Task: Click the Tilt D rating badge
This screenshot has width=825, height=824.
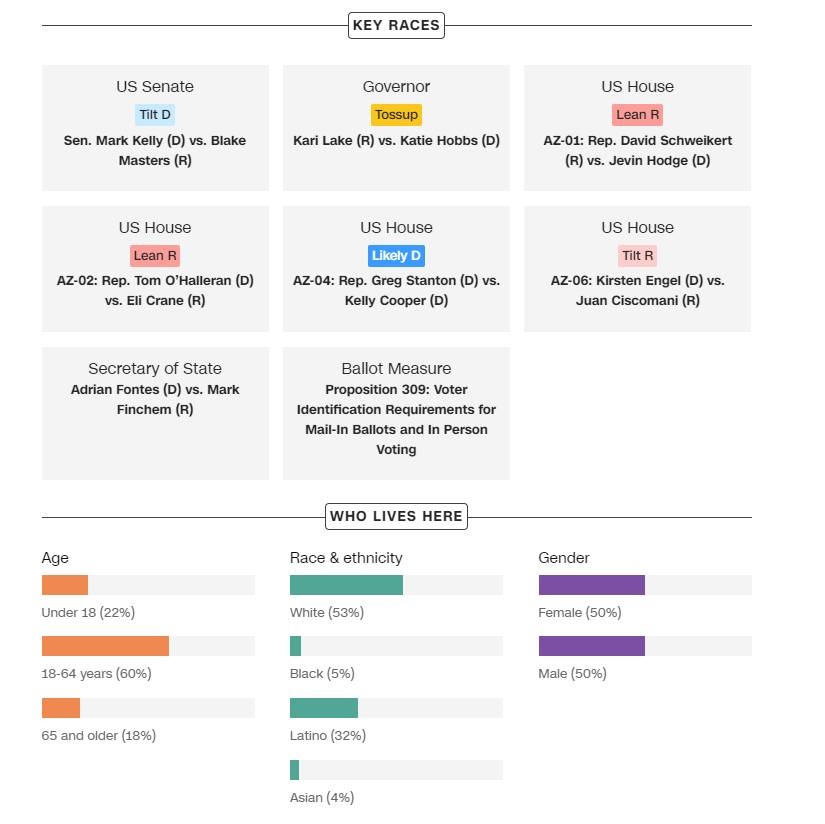Action: click(155, 115)
